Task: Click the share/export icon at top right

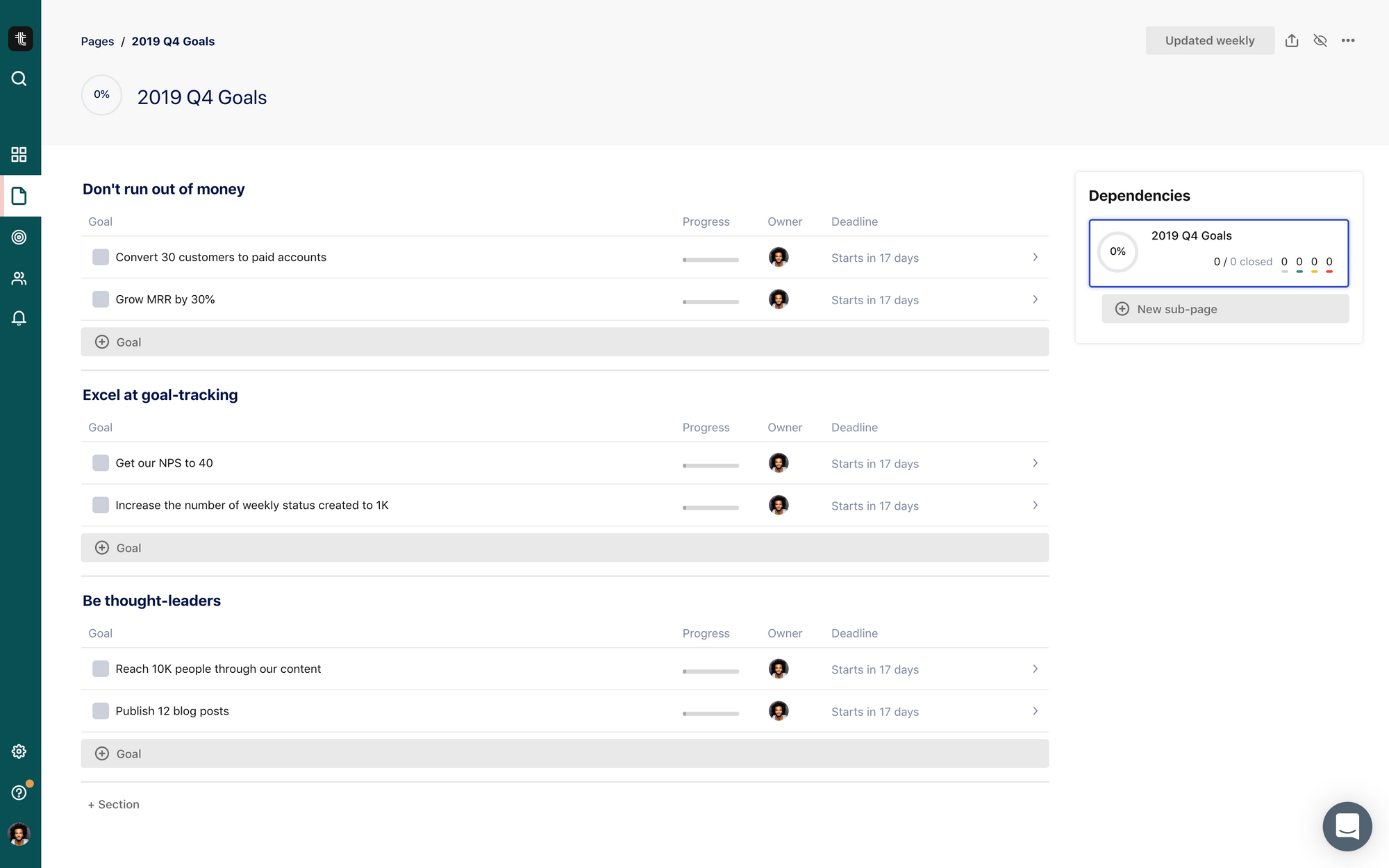Action: point(1292,40)
